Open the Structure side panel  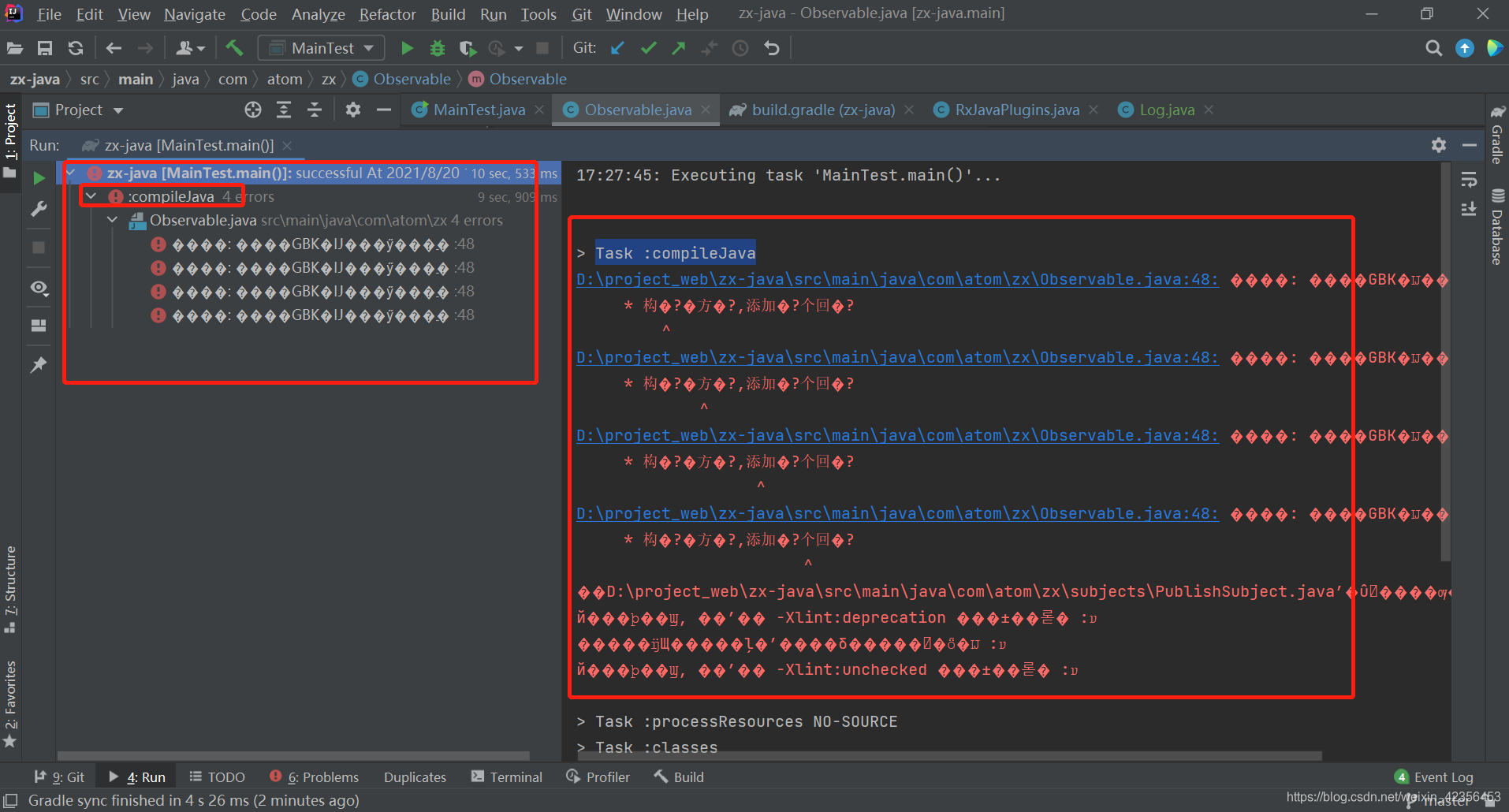point(10,590)
